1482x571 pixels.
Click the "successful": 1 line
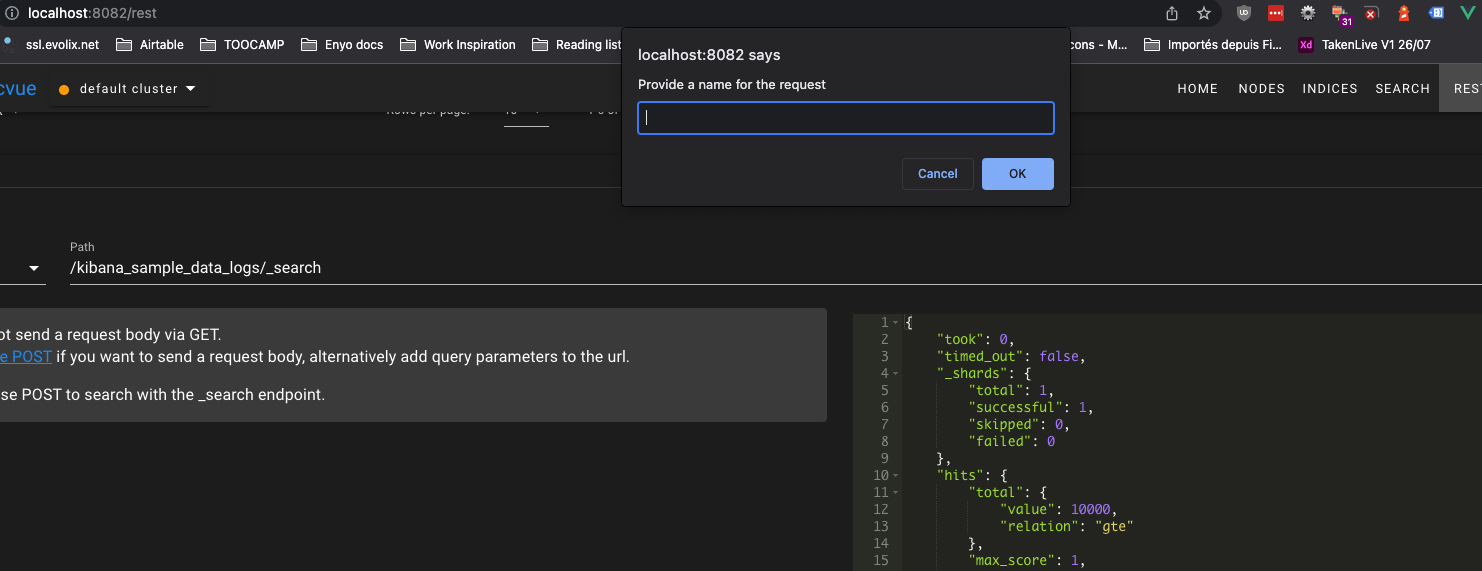1030,407
